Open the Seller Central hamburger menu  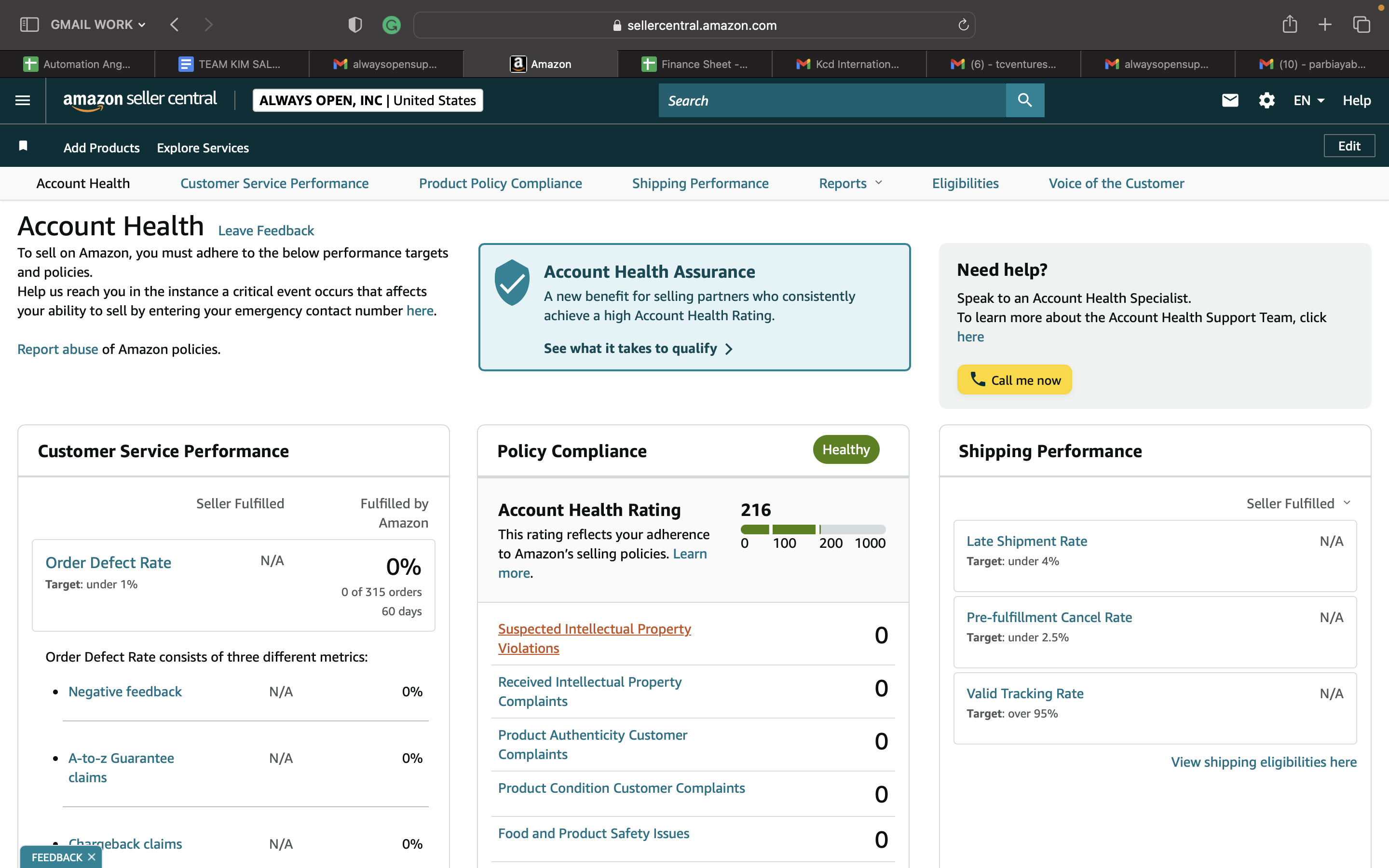coord(22,100)
